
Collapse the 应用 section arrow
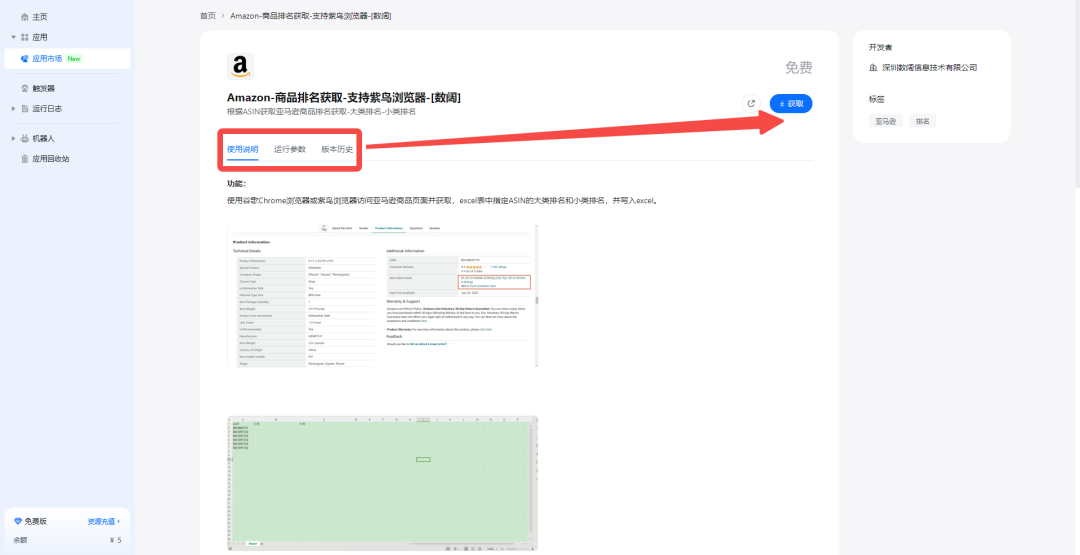(x=13, y=37)
